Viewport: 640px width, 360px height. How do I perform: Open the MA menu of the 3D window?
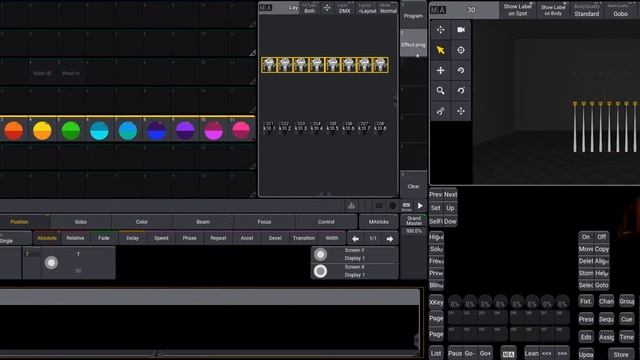coord(438,10)
